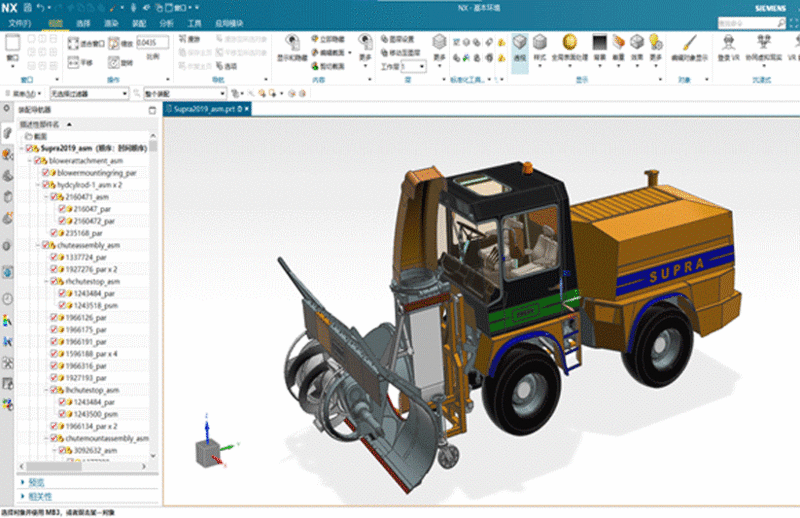
Task: Open the Application ribbon tab
Action: tap(229, 23)
